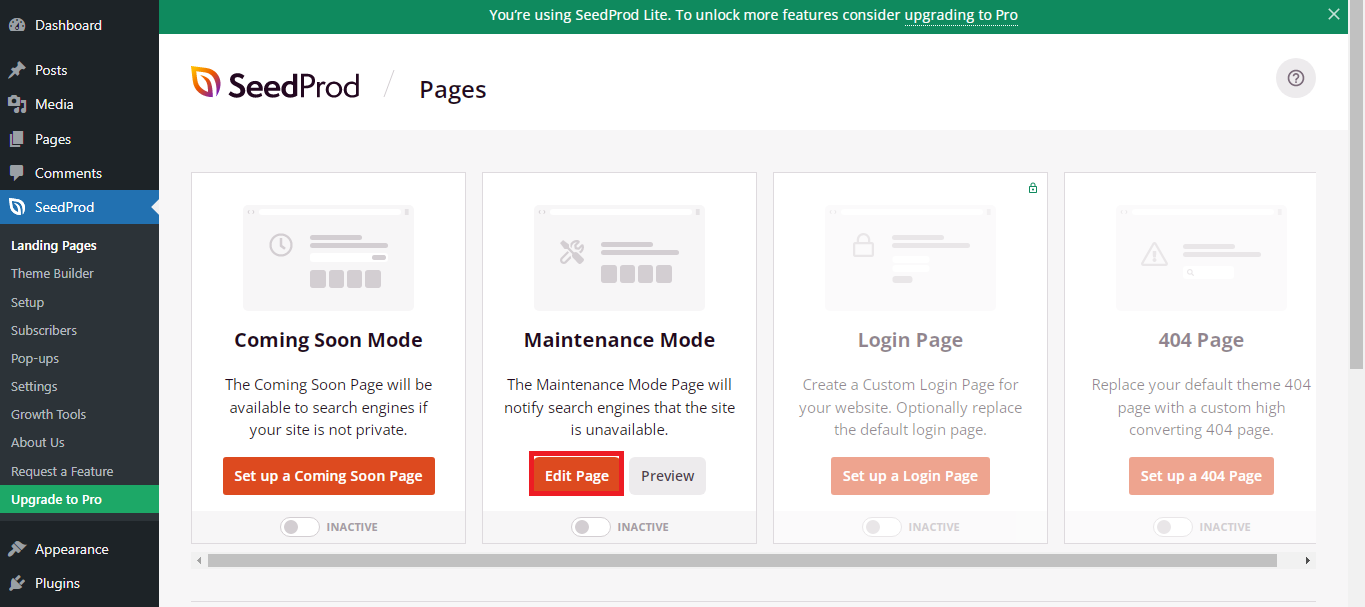Open Theme Builder submenu item
Image resolution: width=1365 pixels, height=607 pixels.
52,273
